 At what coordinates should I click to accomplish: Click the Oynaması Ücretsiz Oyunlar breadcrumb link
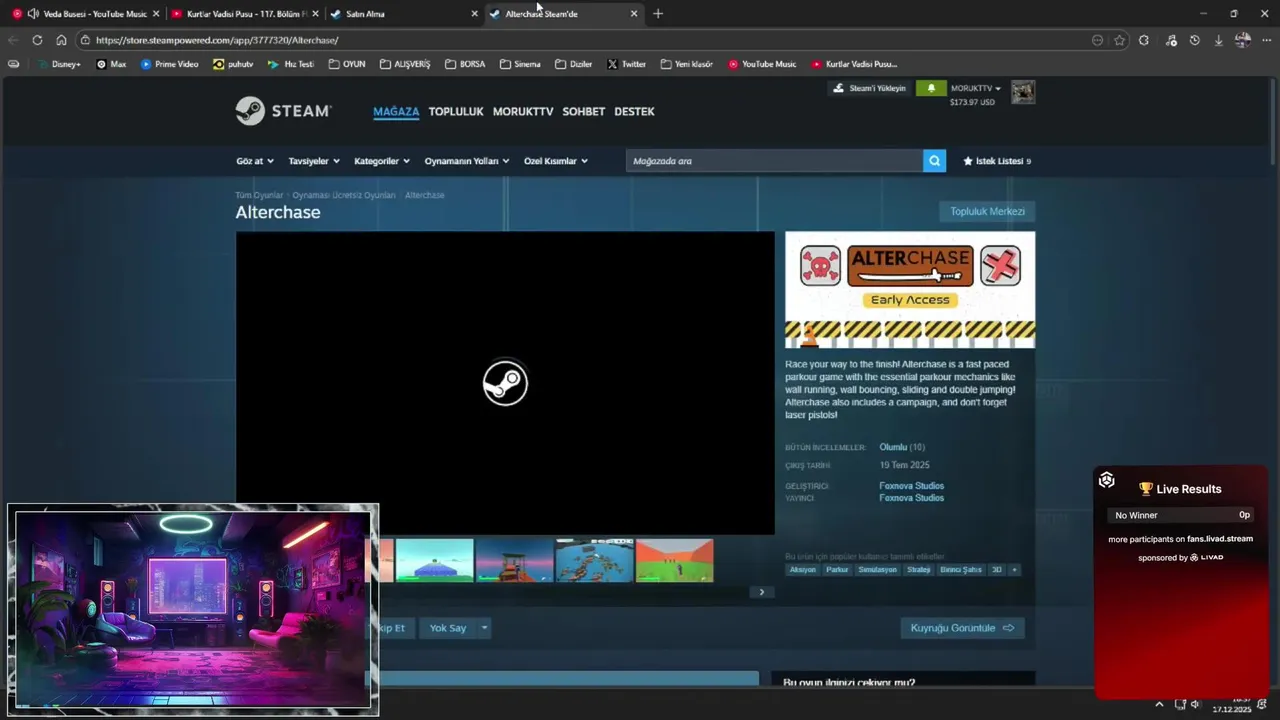pos(344,195)
